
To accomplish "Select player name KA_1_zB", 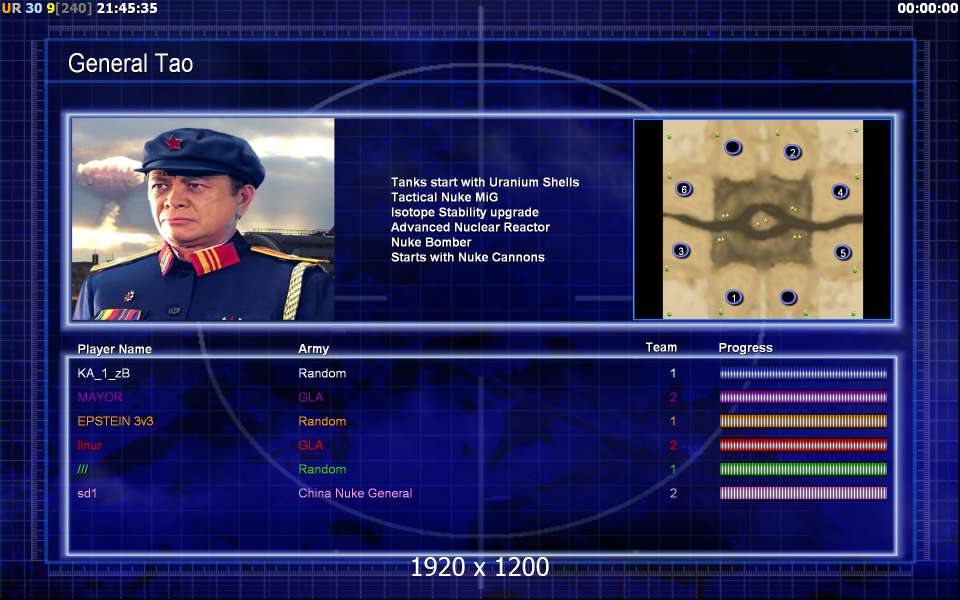I will (x=103, y=373).
